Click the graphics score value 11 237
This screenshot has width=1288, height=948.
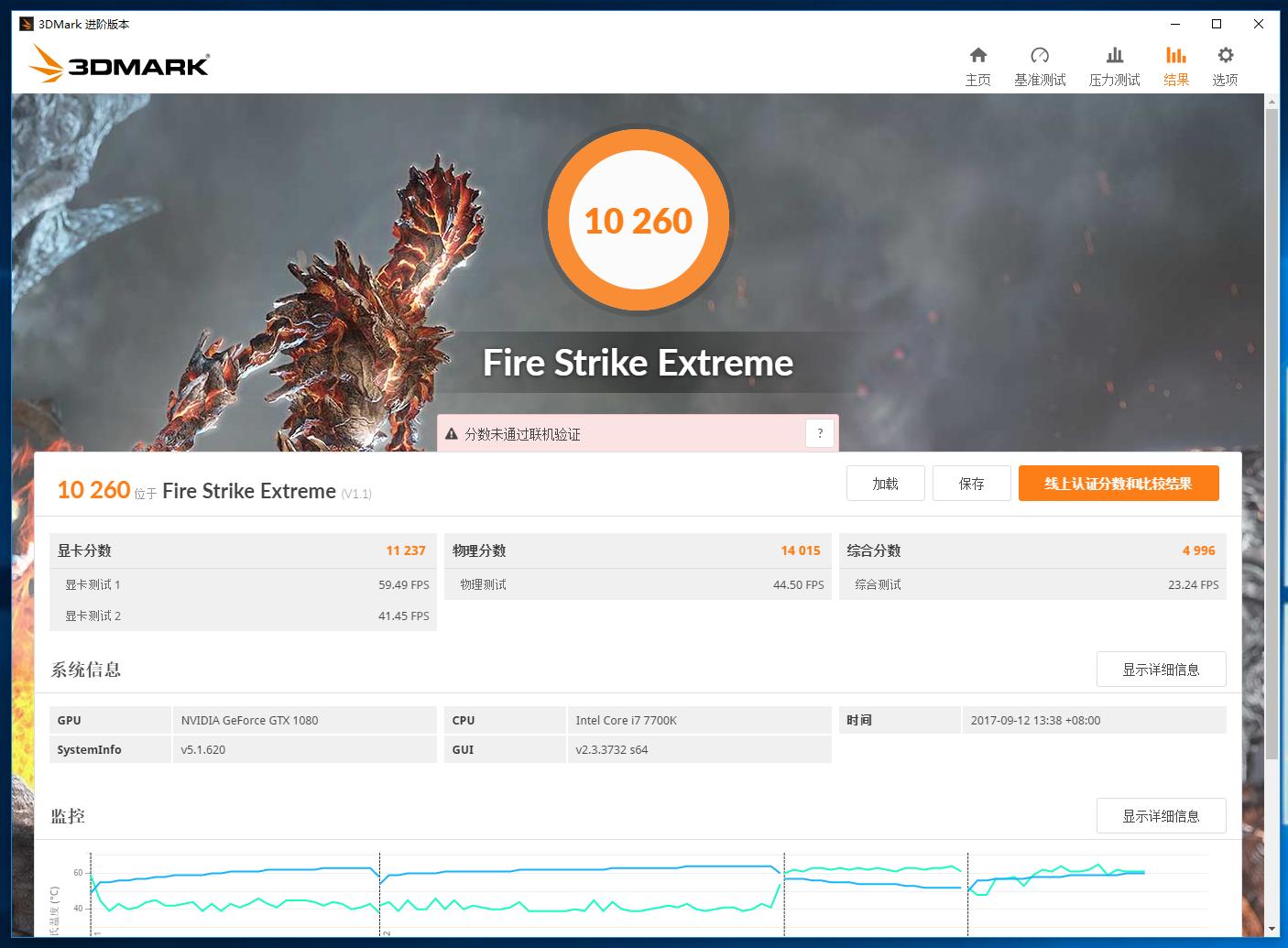[406, 550]
